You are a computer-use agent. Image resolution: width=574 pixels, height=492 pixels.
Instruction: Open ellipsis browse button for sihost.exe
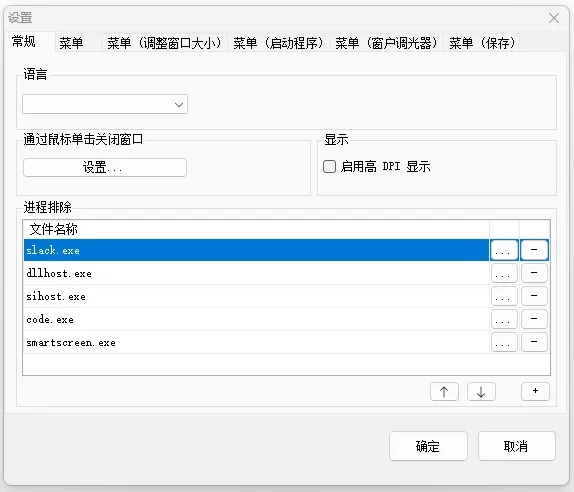pyautogui.click(x=504, y=296)
